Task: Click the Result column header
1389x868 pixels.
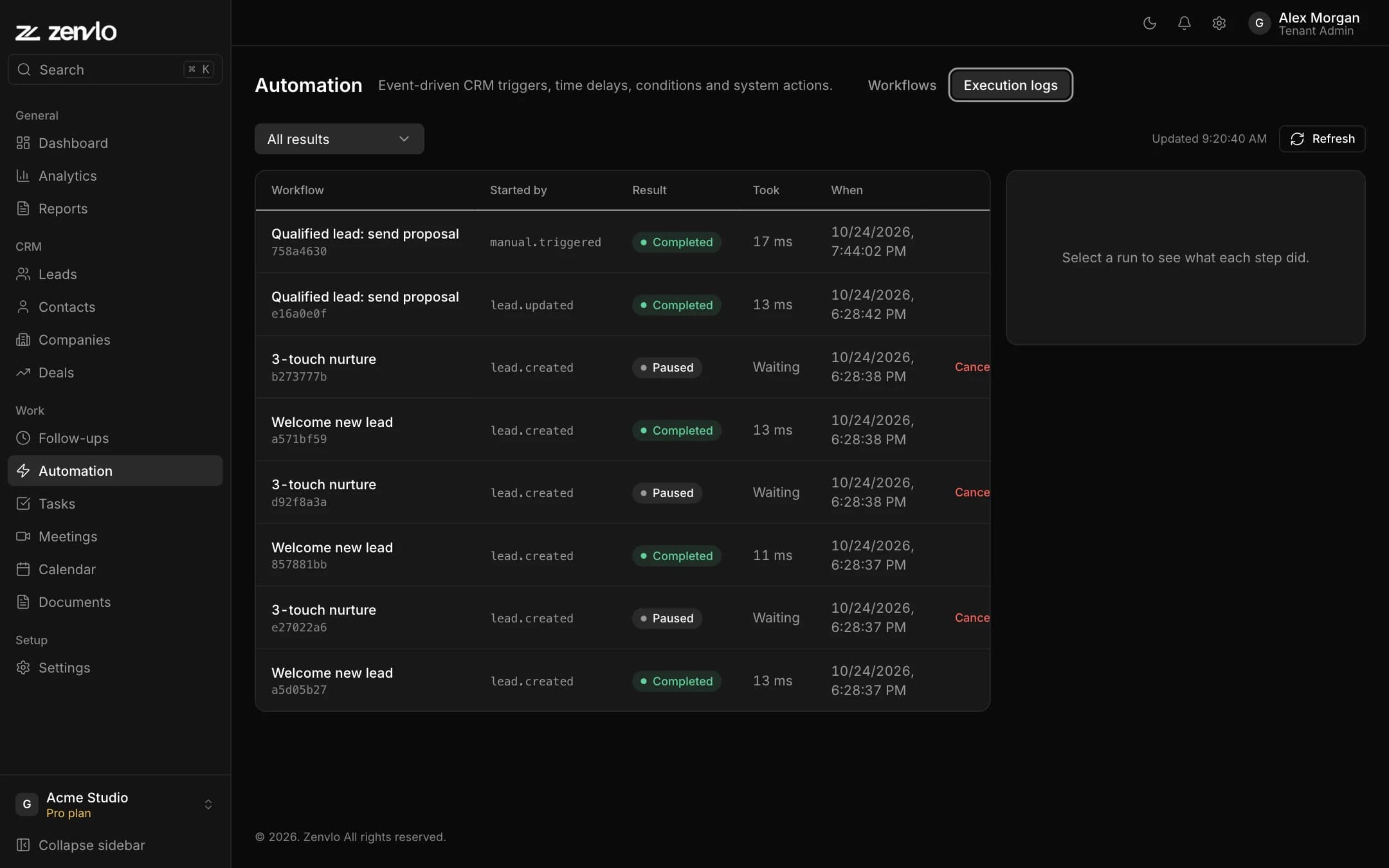Action: coord(649,190)
